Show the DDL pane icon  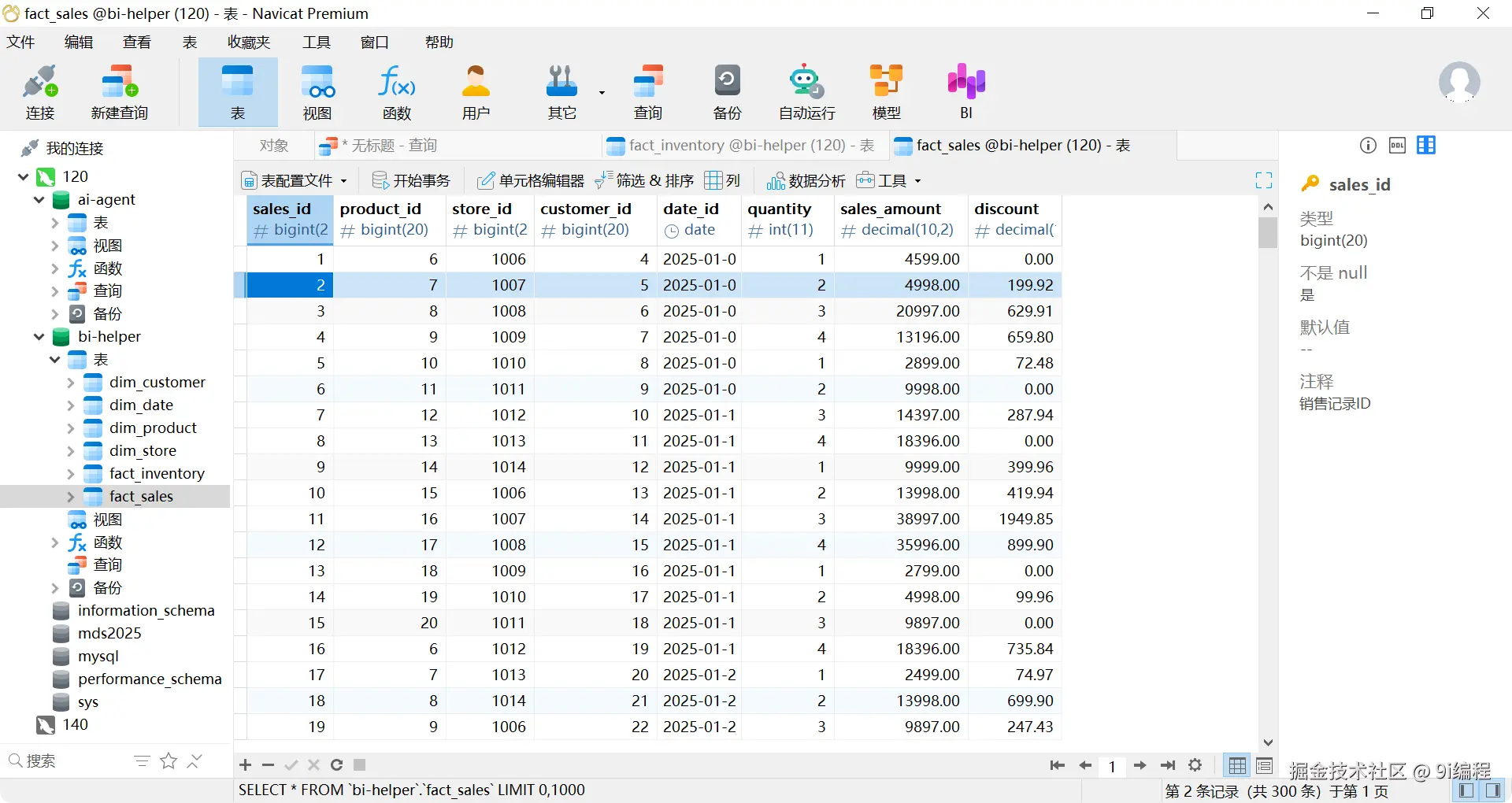click(x=1397, y=145)
